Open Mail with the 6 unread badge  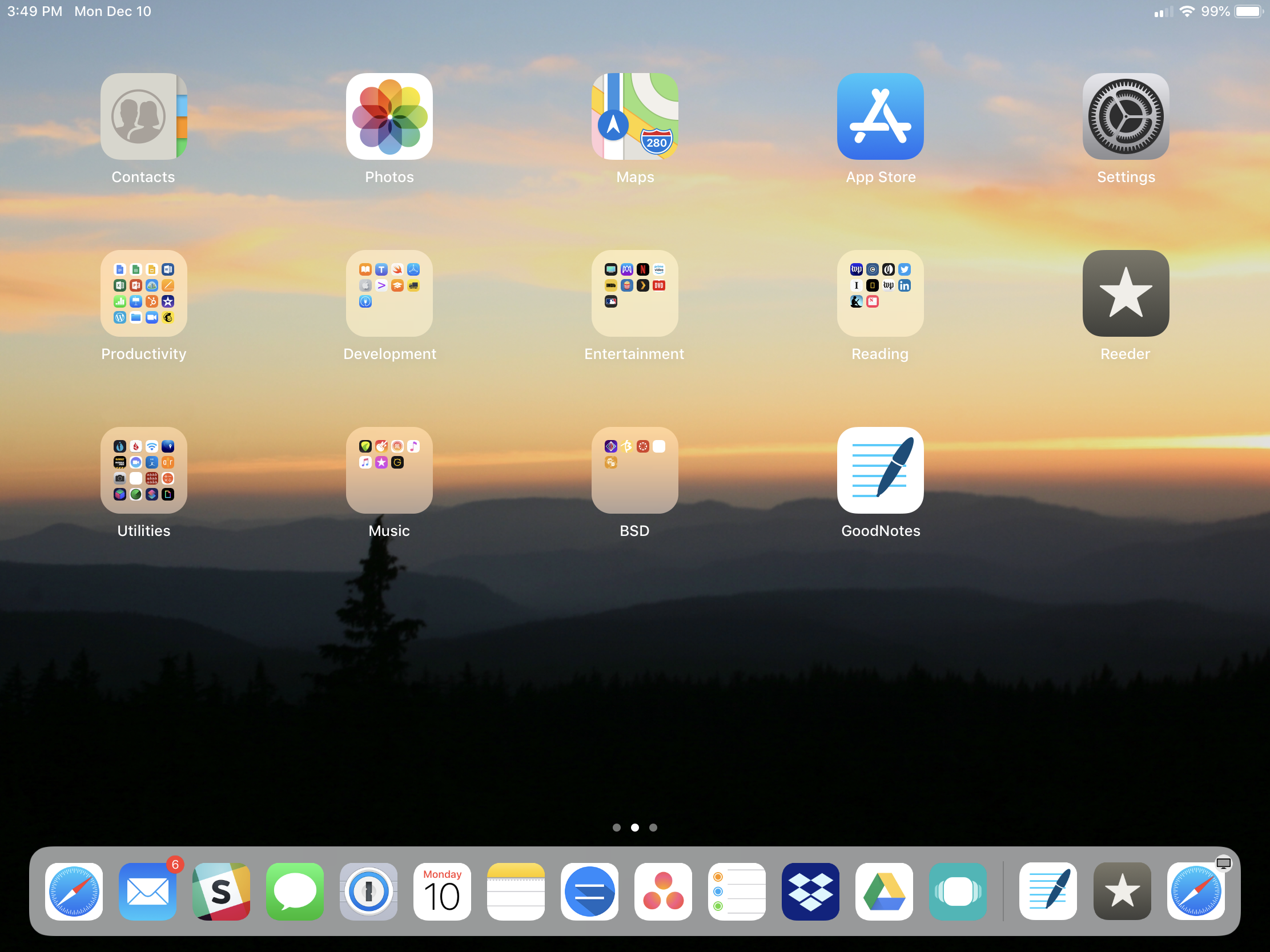pyautogui.click(x=147, y=892)
